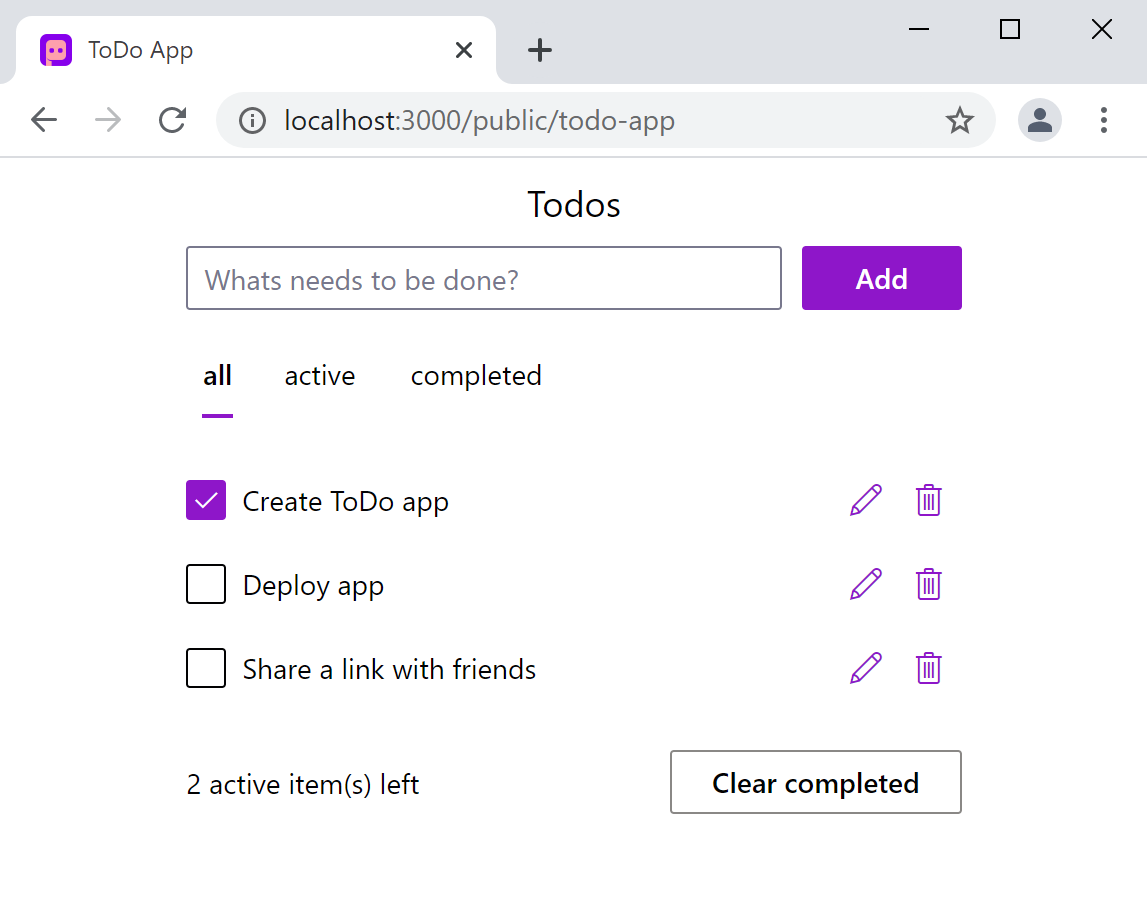The height and width of the screenshot is (910, 1147).
Task: Click pencil icon for 'Deploy app'
Action: pyautogui.click(x=865, y=584)
